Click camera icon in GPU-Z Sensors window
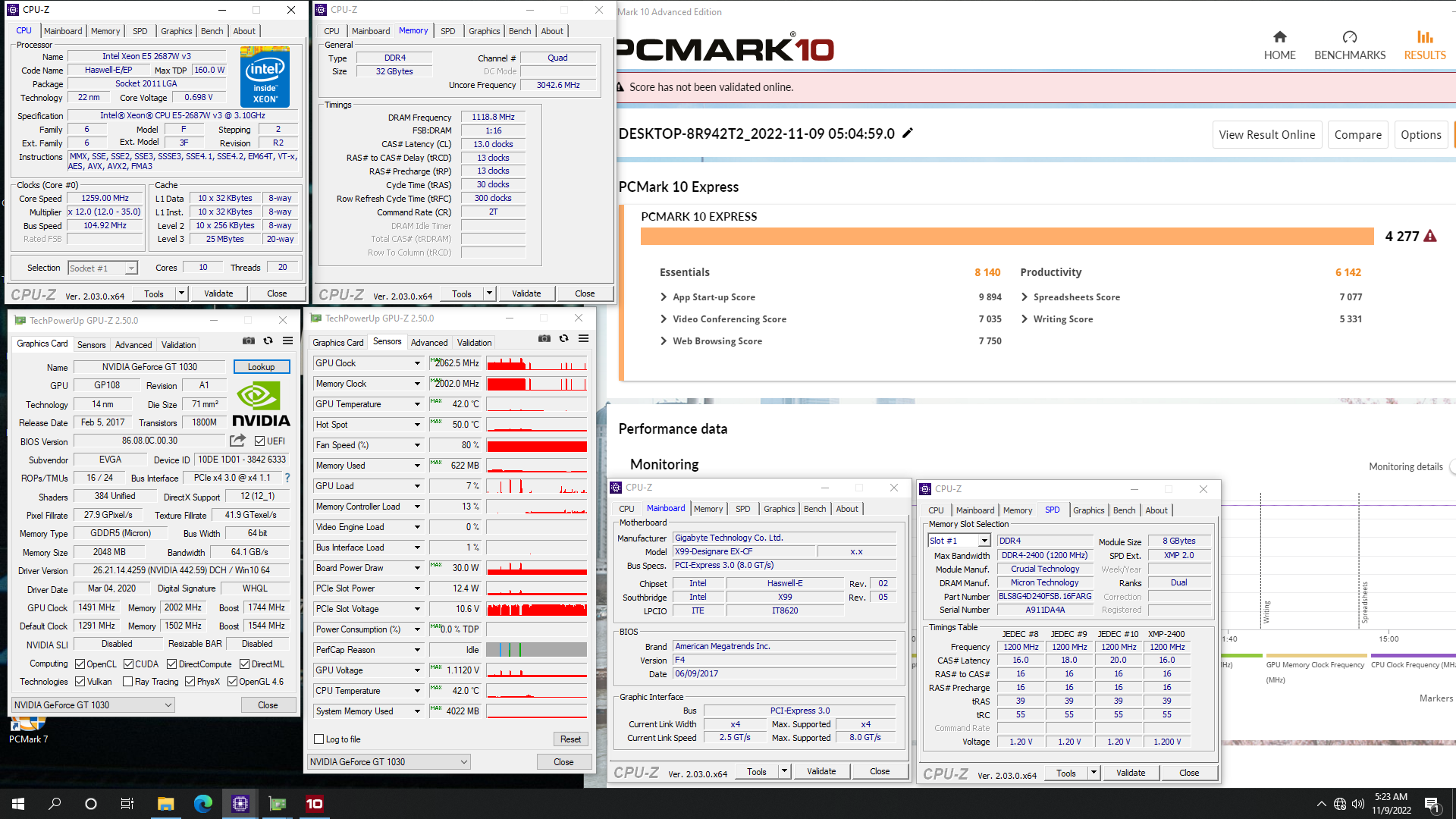The width and height of the screenshot is (1456, 819). 544,338
